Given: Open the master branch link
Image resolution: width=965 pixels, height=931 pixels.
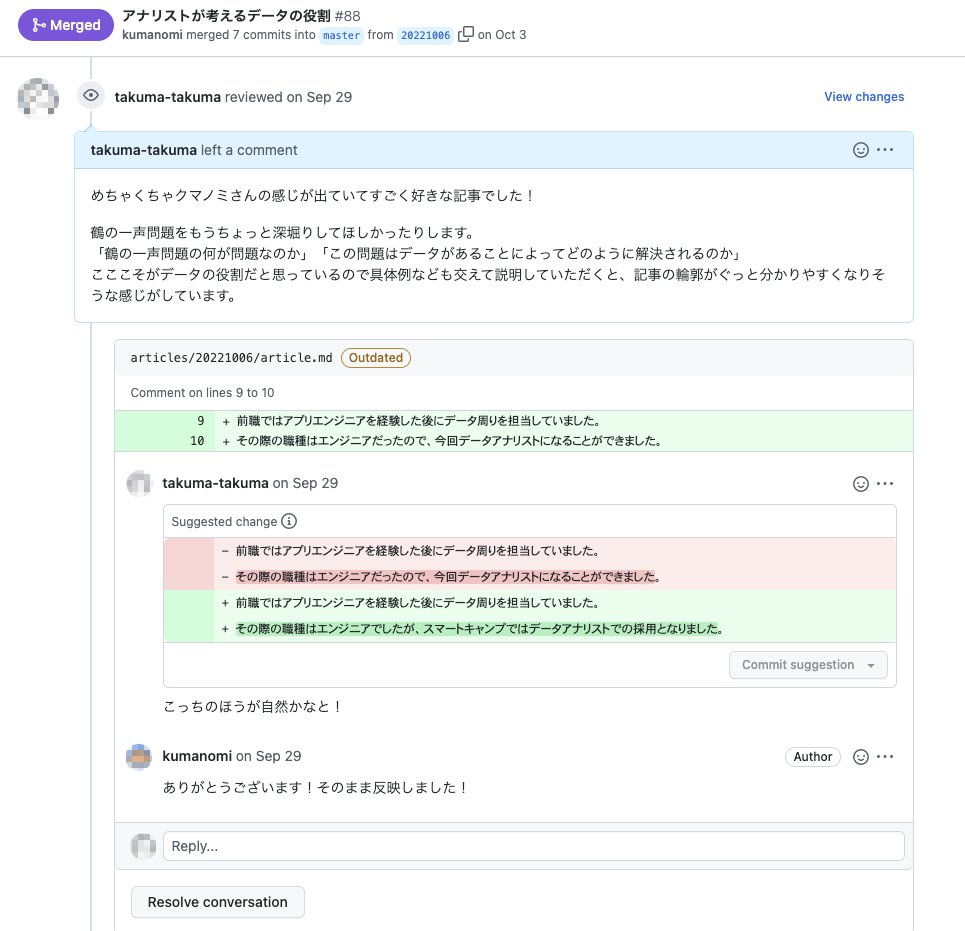Looking at the screenshot, I should tap(342, 35).
